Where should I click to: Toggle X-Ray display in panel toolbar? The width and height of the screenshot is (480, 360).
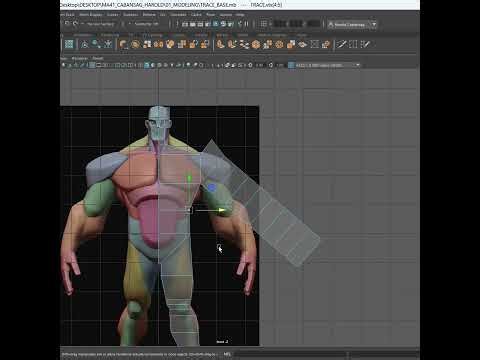(x=227, y=65)
